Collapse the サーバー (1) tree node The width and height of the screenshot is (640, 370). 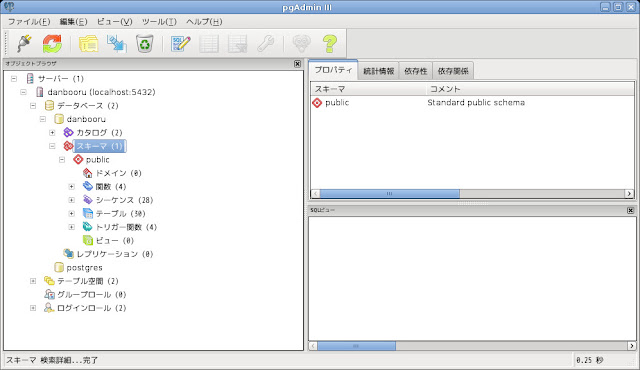click(14, 78)
